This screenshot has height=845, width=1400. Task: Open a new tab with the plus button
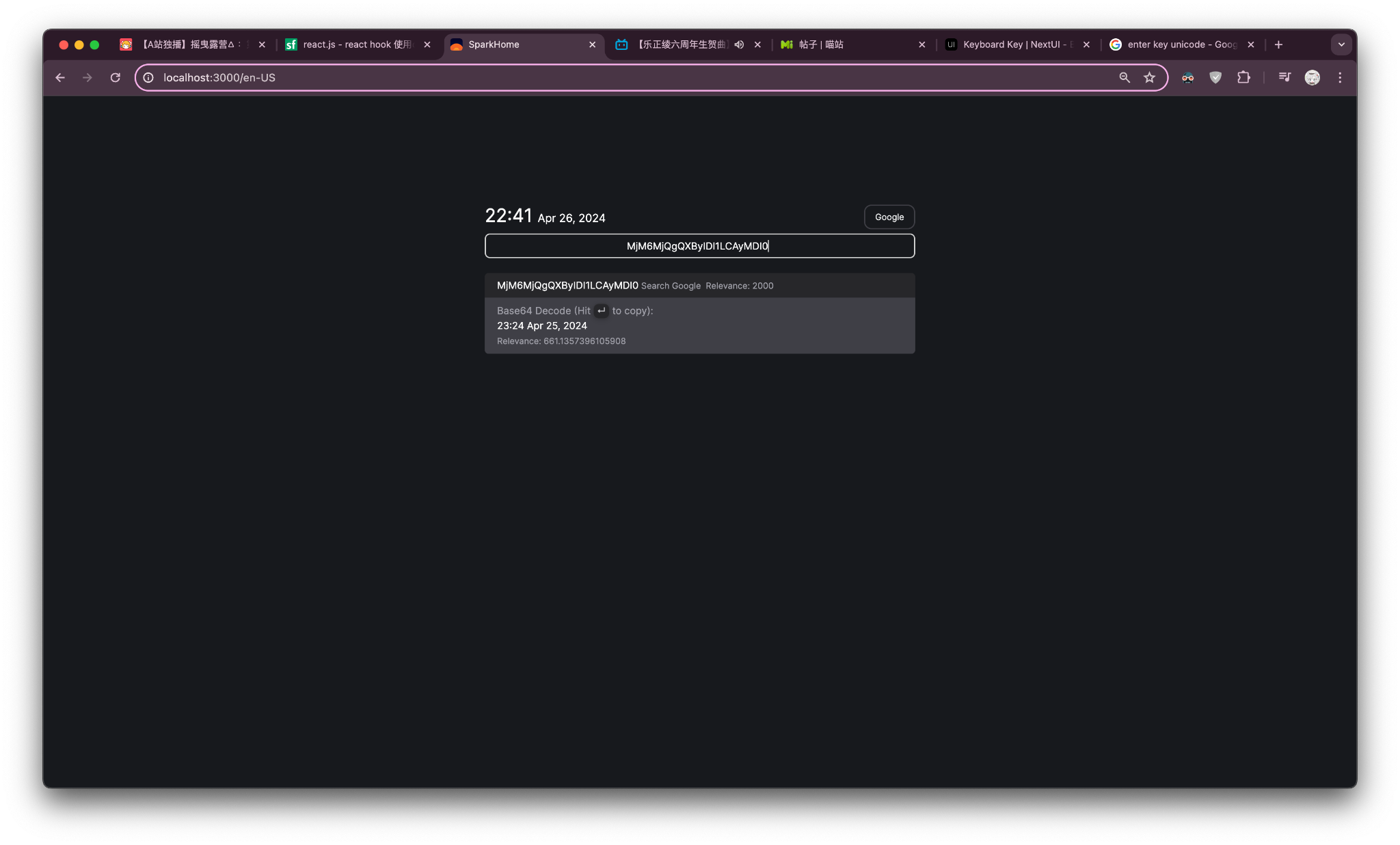1278,44
